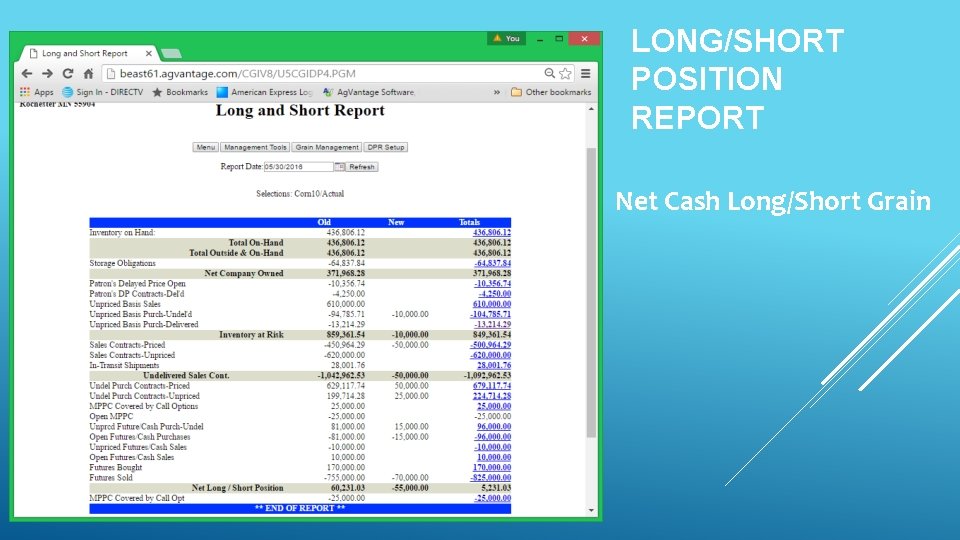The width and height of the screenshot is (960, 540).
Task: Go forward with the browser forward arrow
Action: click(x=47, y=73)
